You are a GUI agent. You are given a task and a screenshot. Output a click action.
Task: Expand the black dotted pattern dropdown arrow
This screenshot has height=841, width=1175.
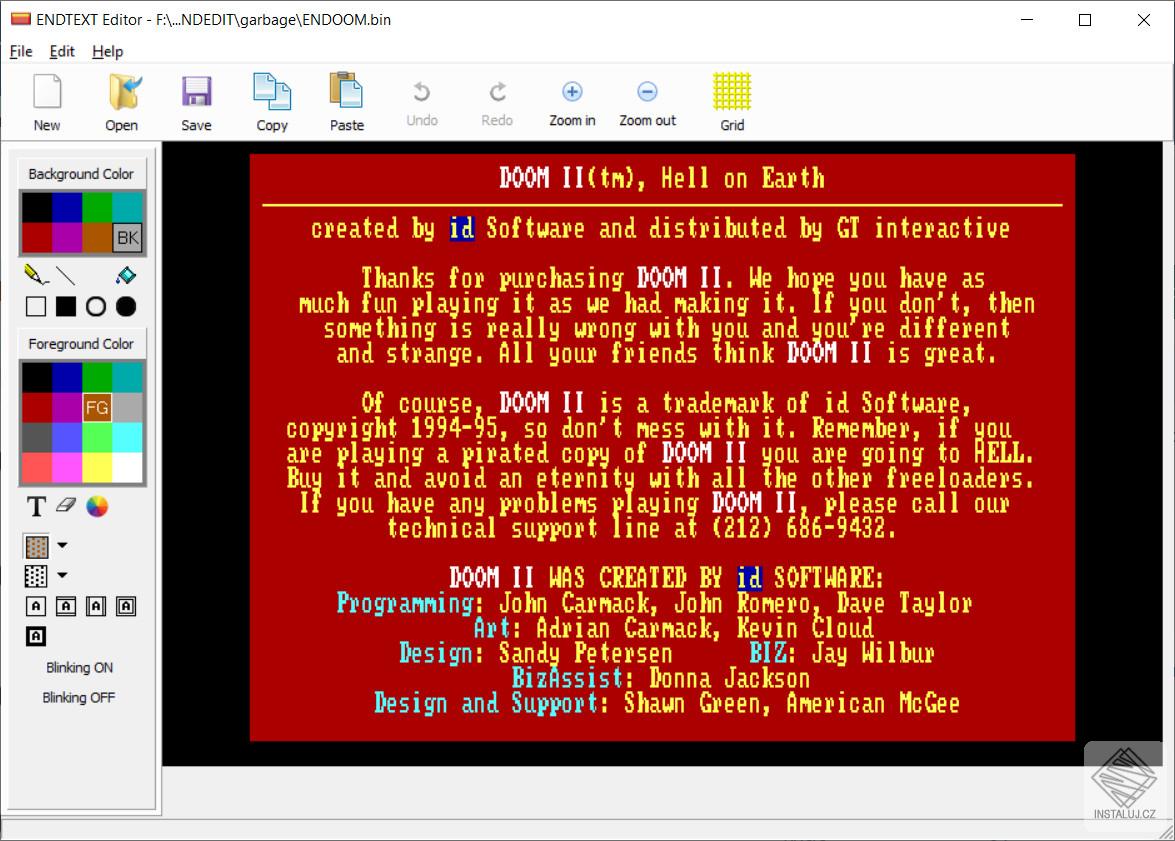62,575
